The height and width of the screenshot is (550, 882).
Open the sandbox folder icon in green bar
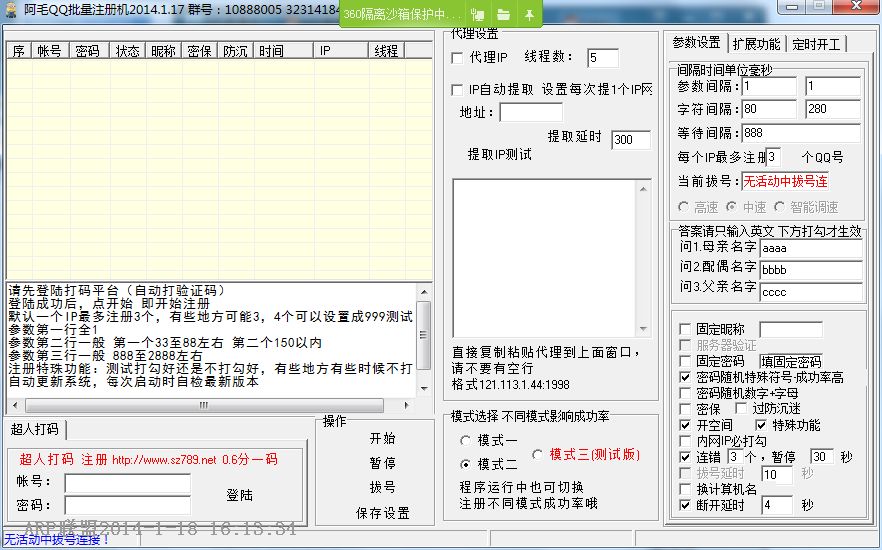pos(503,15)
